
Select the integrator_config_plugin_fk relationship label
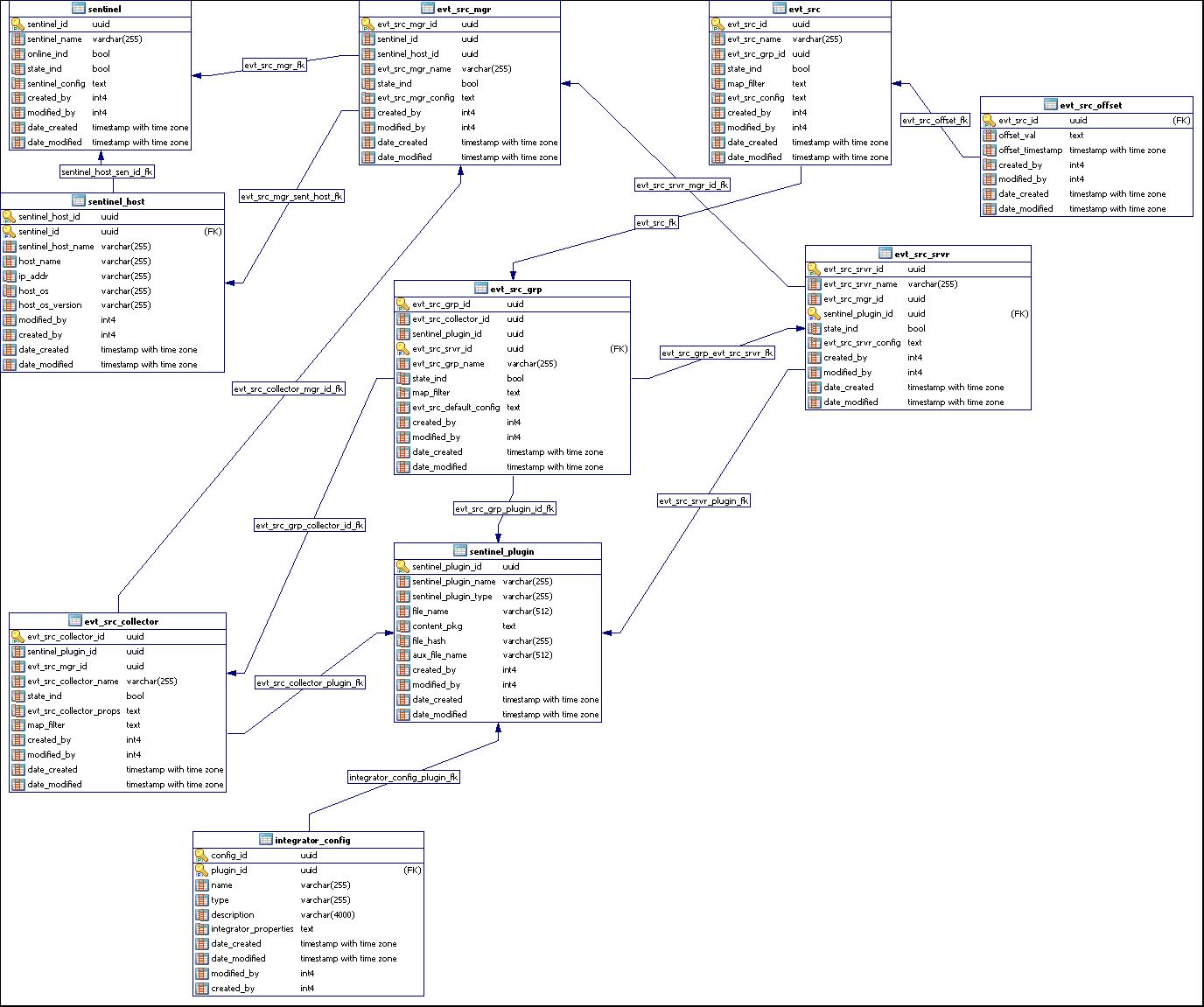[403, 777]
